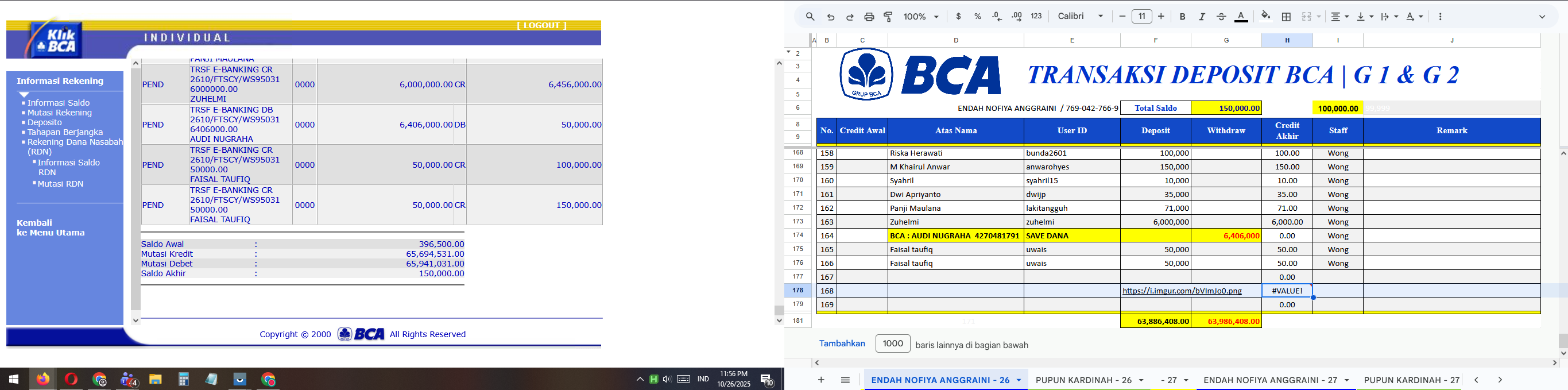Click Kembali ke Menu Utama link
The width and height of the screenshot is (1568, 390).
(51, 227)
